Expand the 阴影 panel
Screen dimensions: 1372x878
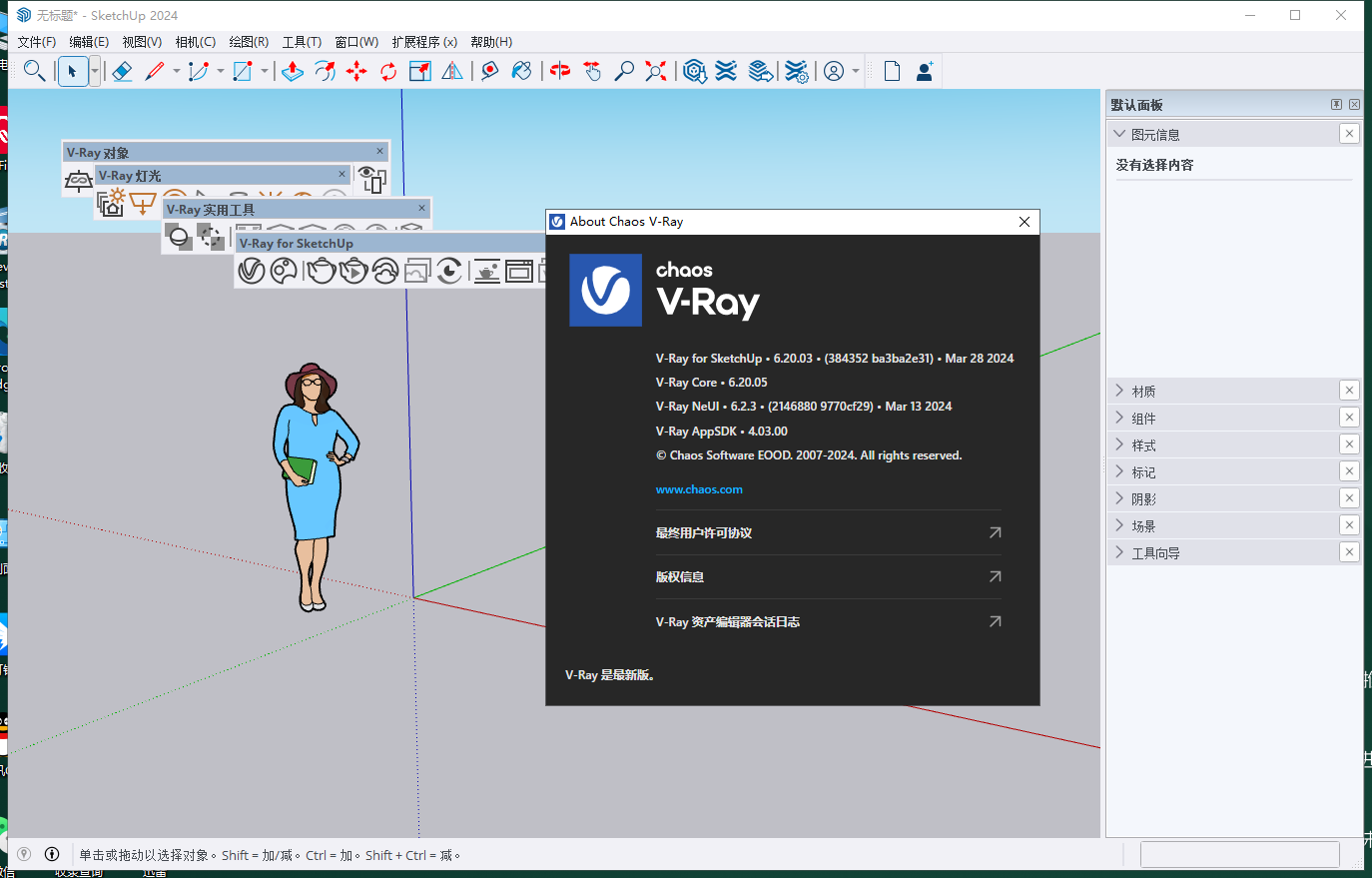tap(1118, 498)
